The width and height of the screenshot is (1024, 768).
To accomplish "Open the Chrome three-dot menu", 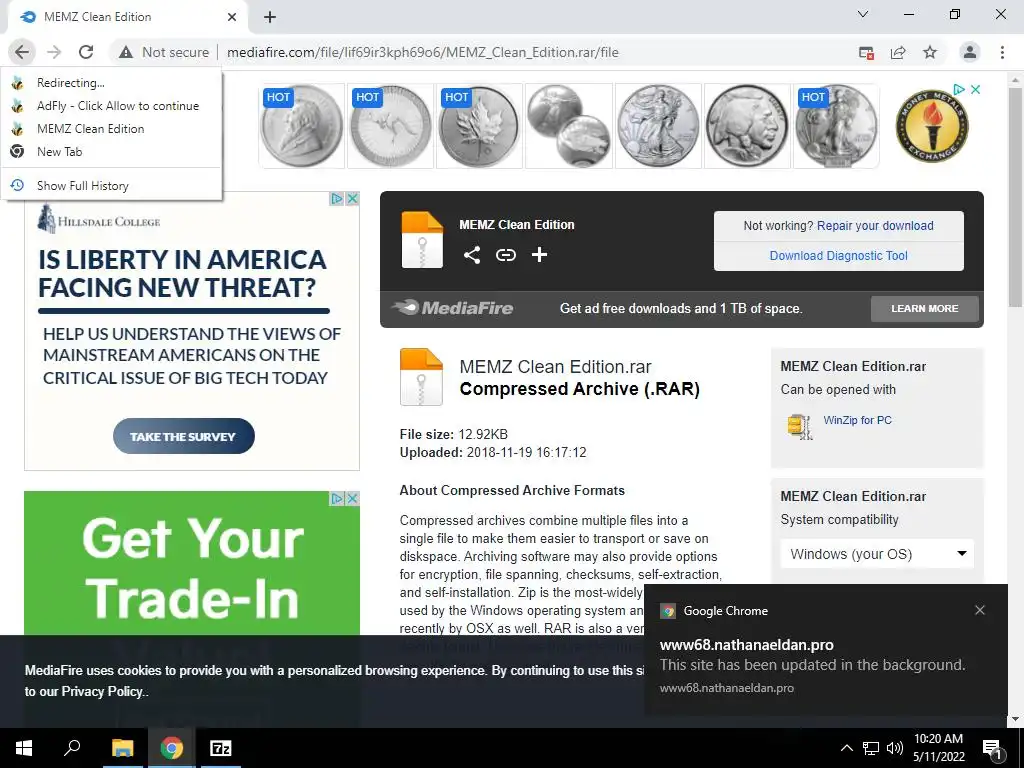I will [1002, 52].
